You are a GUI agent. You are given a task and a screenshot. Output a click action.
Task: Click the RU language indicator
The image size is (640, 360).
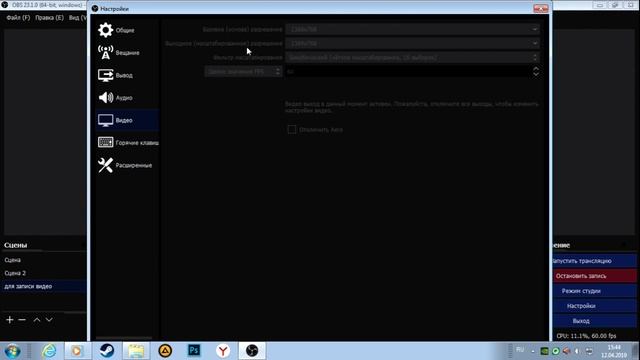coord(520,350)
